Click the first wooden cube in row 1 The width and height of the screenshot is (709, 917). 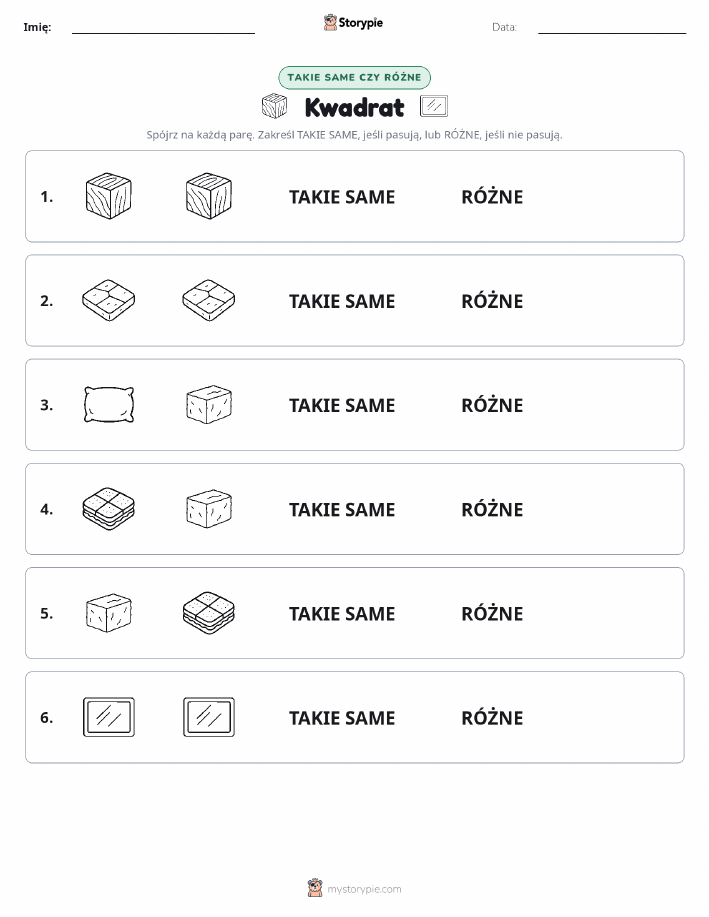[x=109, y=196]
